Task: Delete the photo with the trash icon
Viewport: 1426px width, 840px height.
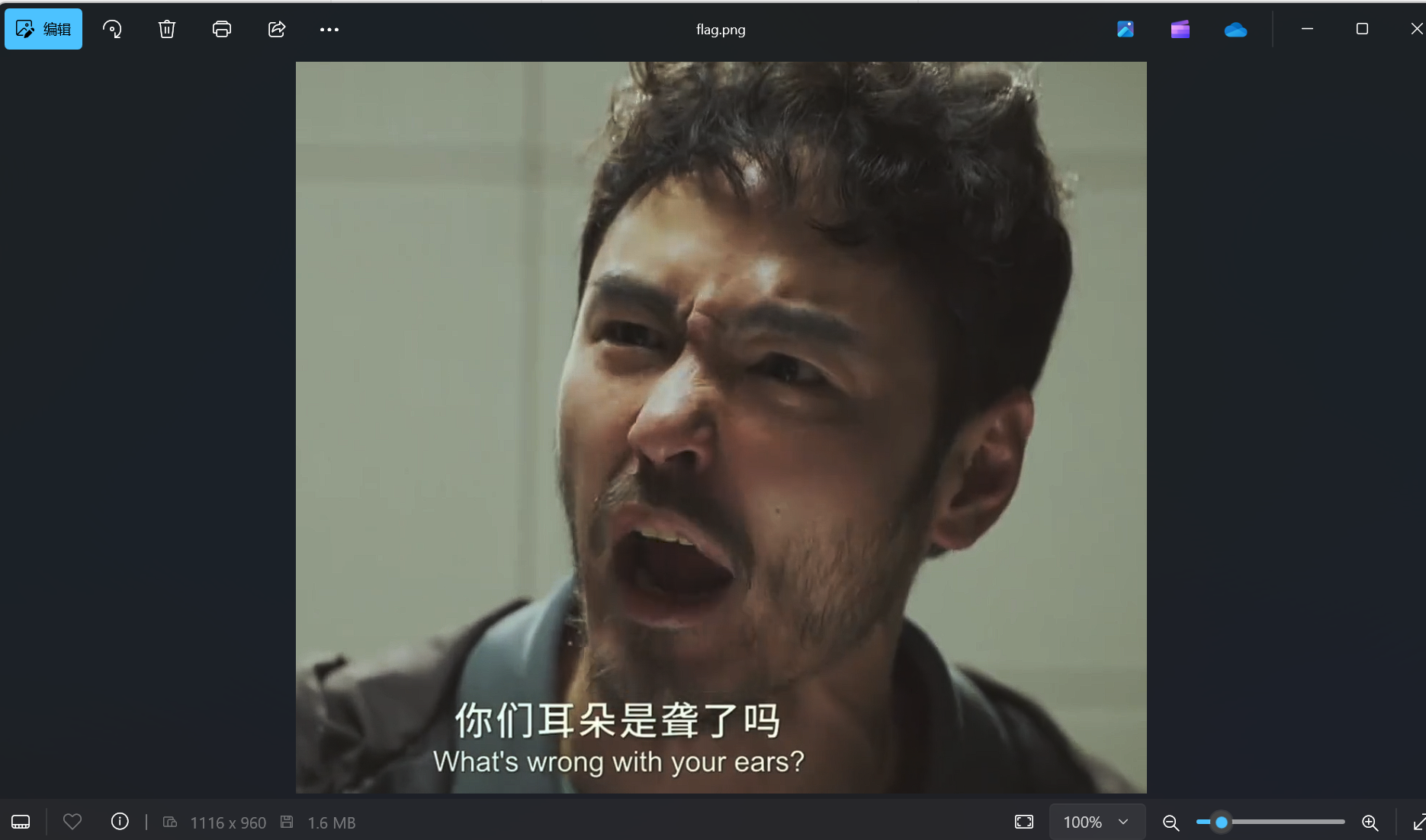Action: pos(167,29)
